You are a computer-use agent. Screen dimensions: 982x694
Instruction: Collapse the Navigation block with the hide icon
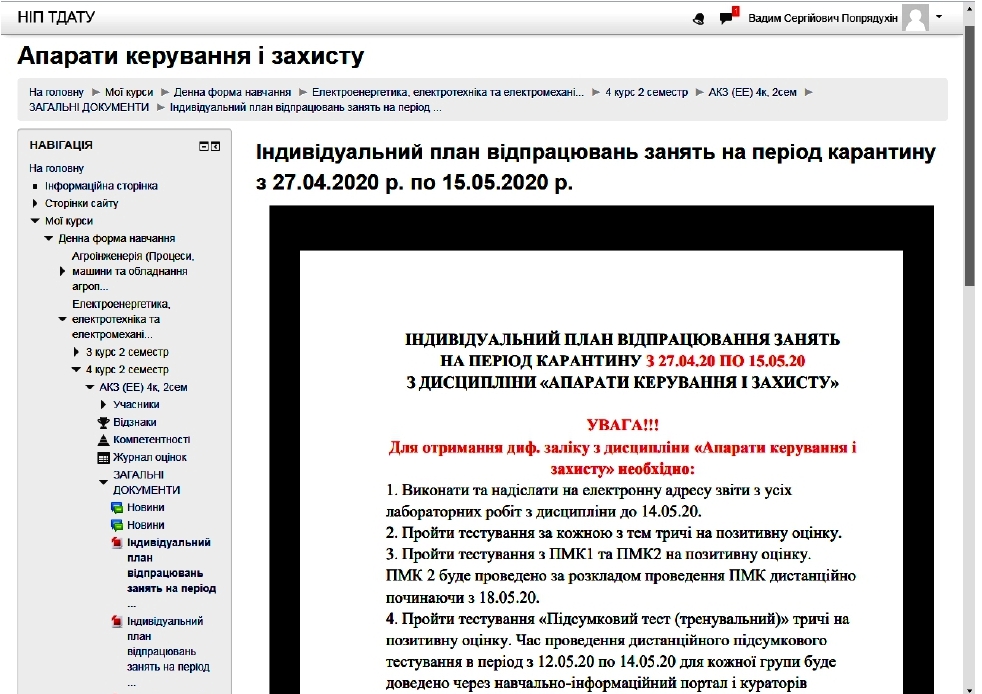coord(204,147)
